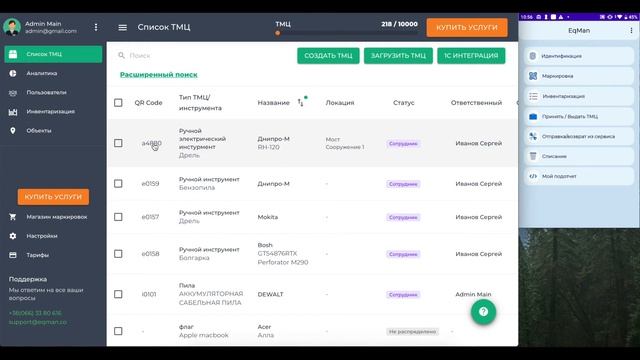Image resolution: width=640 pixels, height=360 pixels.
Task: Click the Аналитика pie chart icon
Action: (x=13, y=73)
